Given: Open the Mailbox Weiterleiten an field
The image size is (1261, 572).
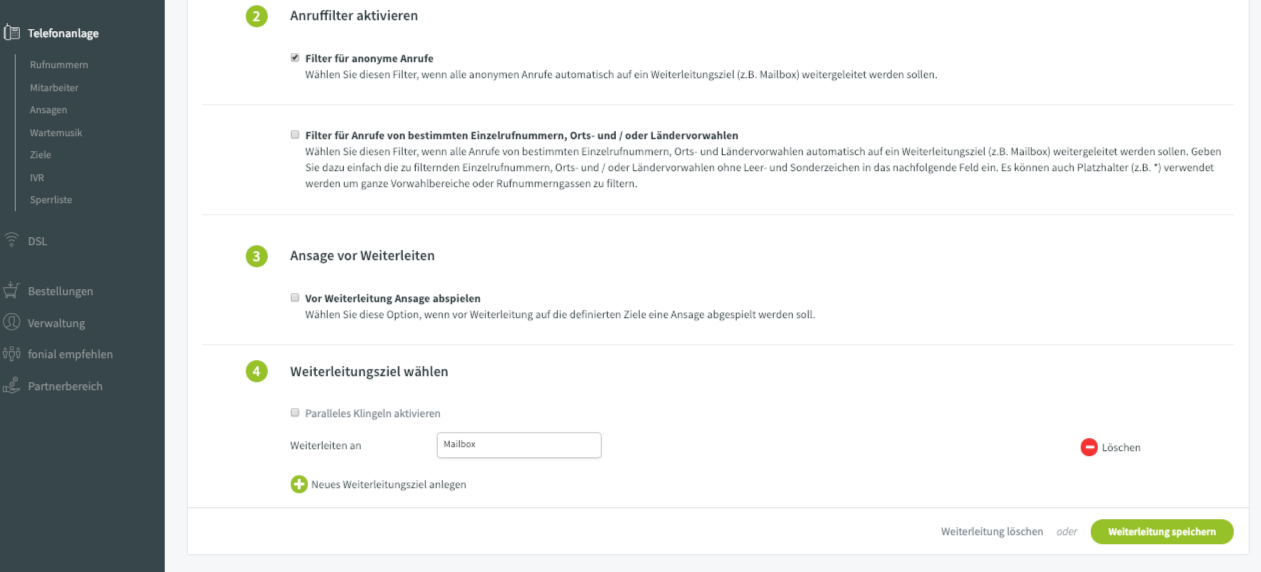Looking at the screenshot, I should 519,445.
